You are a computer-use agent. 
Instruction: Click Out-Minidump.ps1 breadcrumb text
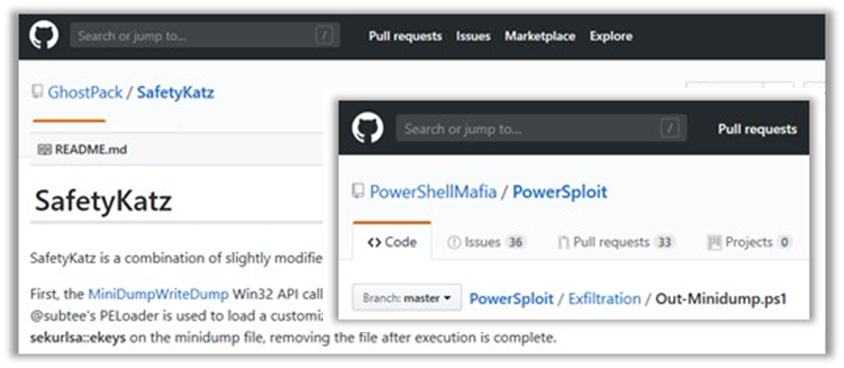(721, 298)
